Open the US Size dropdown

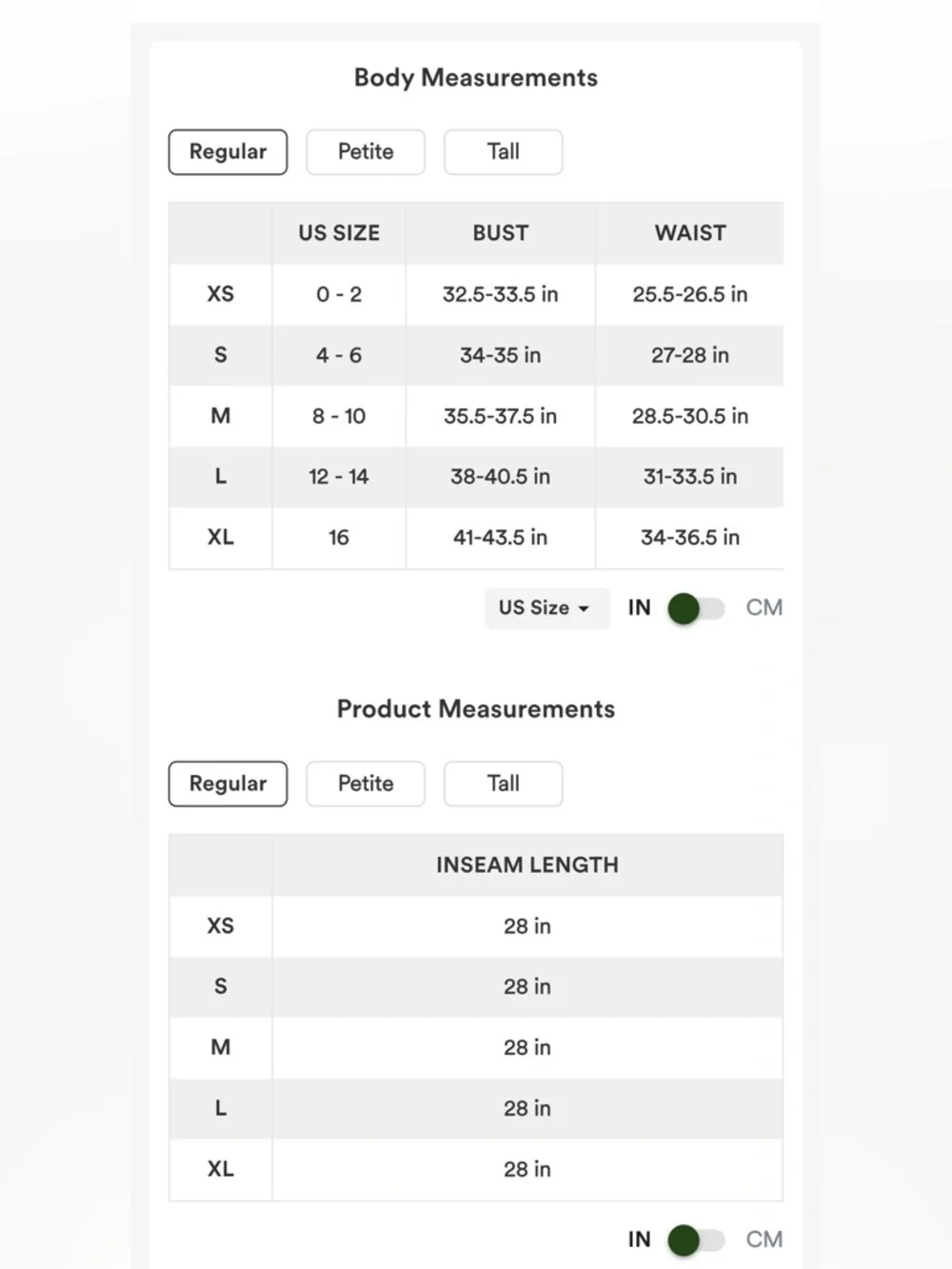[x=545, y=608]
